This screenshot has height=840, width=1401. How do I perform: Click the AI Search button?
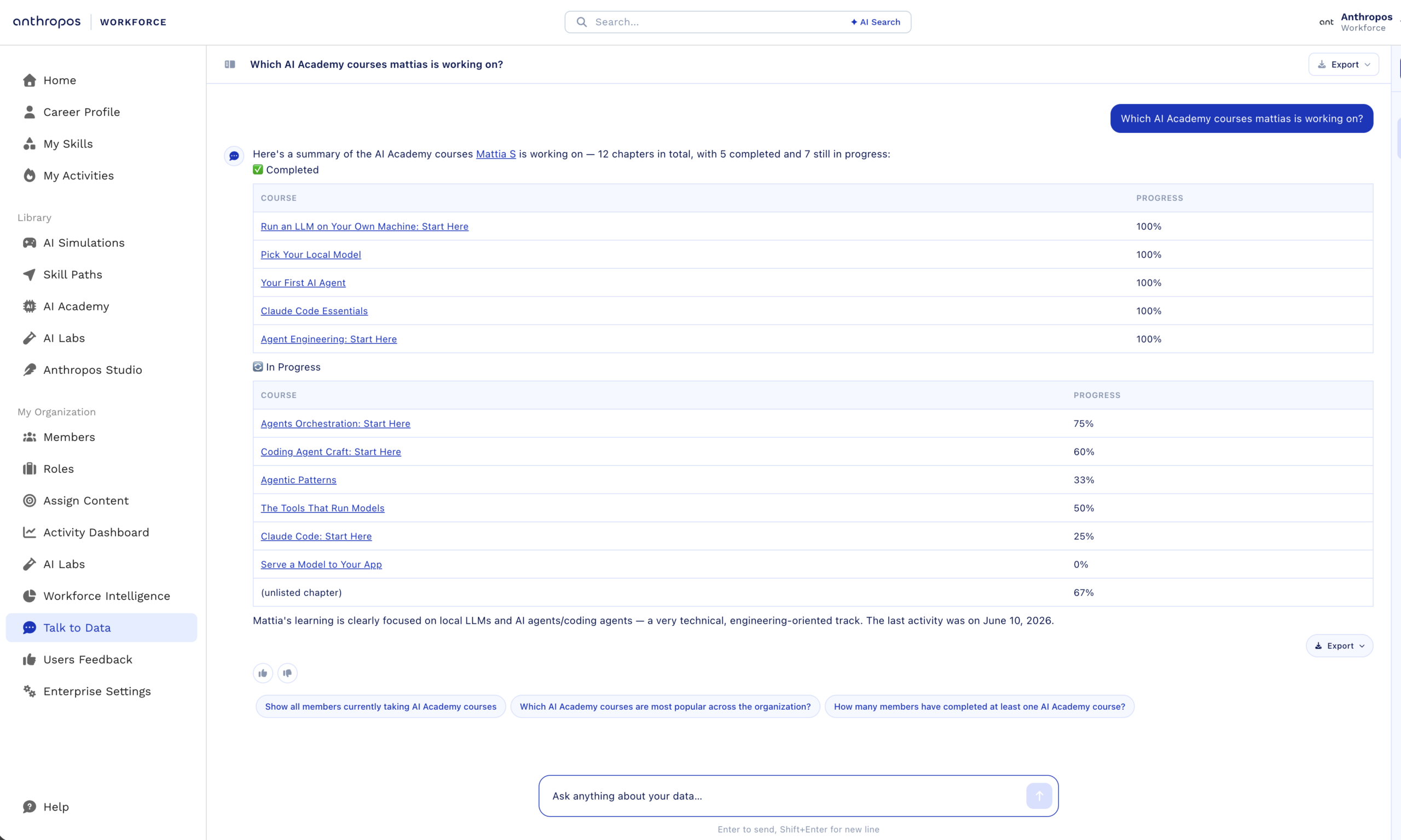point(875,22)
